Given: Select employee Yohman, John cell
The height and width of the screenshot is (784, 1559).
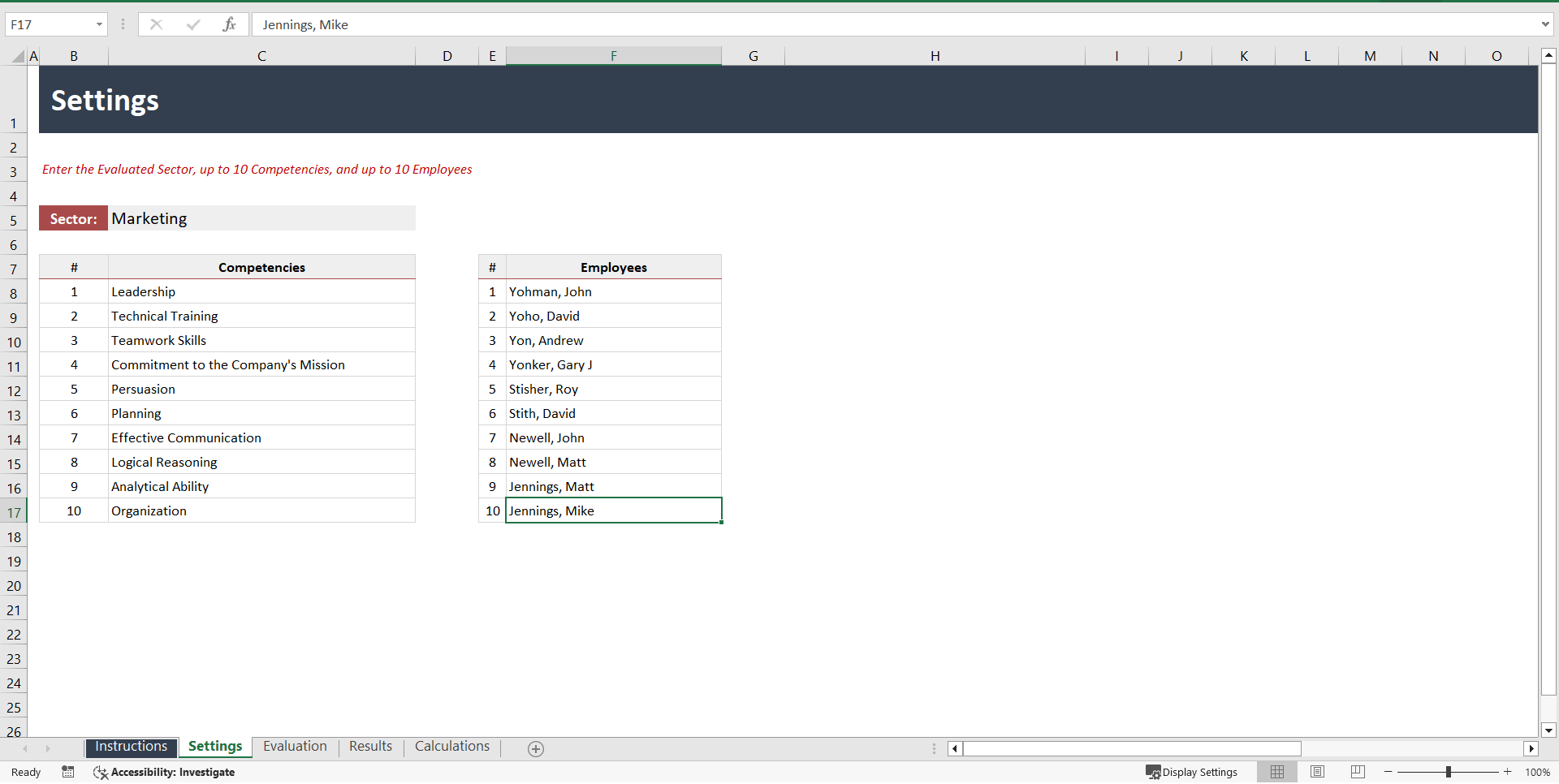Looking at the screenshot, I should point(613,291).
